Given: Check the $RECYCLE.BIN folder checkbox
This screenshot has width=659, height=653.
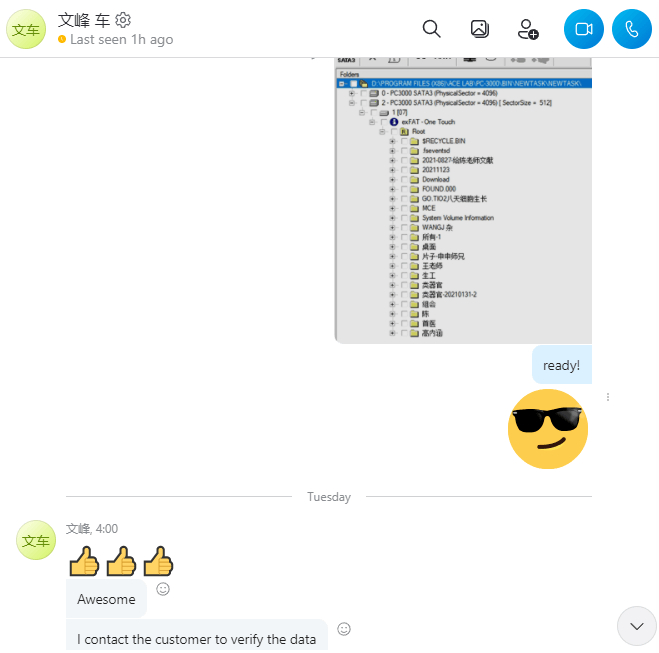Looking at the screenshot, I should click(x=404, y=141).
